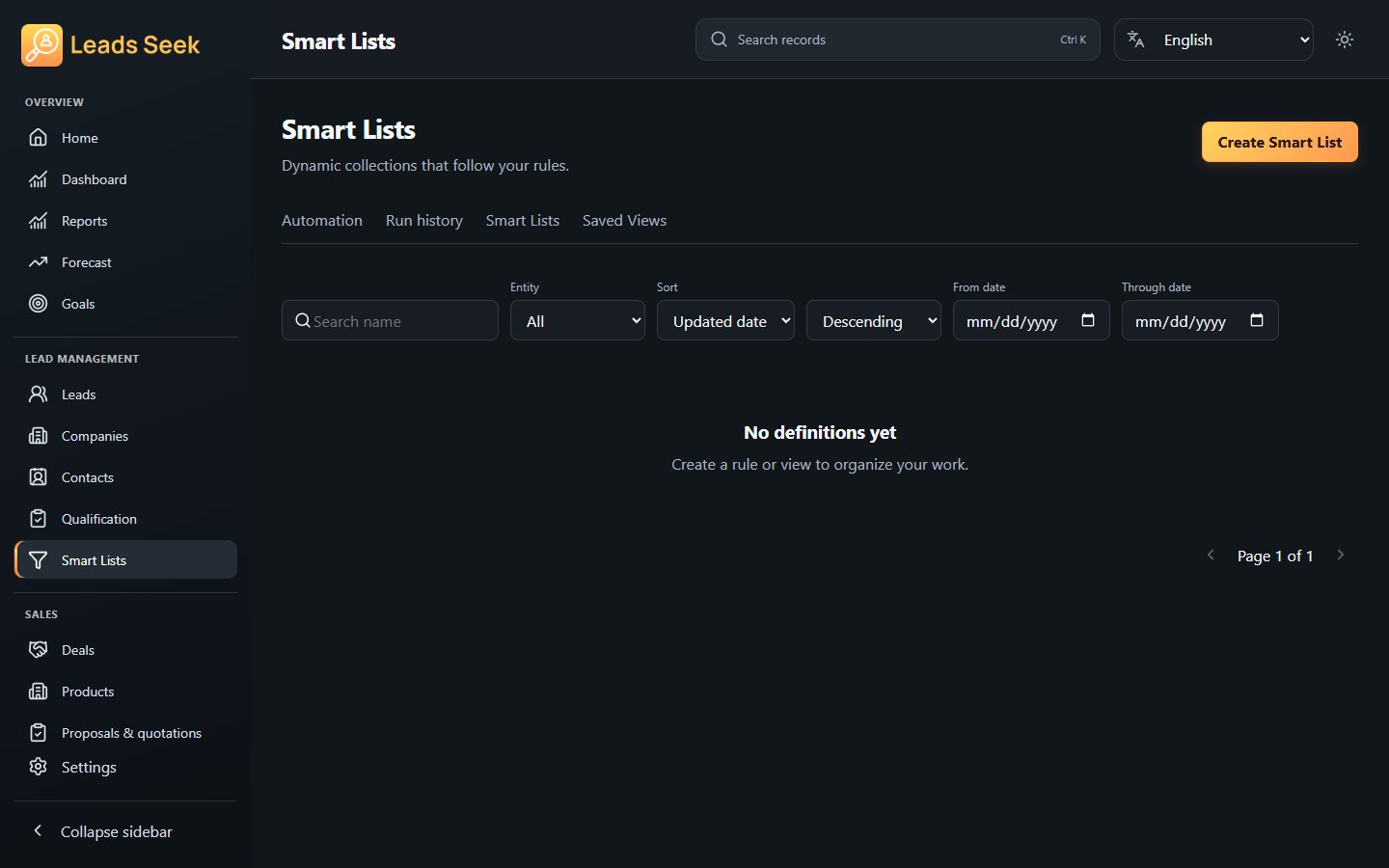The width and height of the screenshot is (1389, 868).
Task: Click the Ctrl K shortcut hint
Action: point(1074,40)
